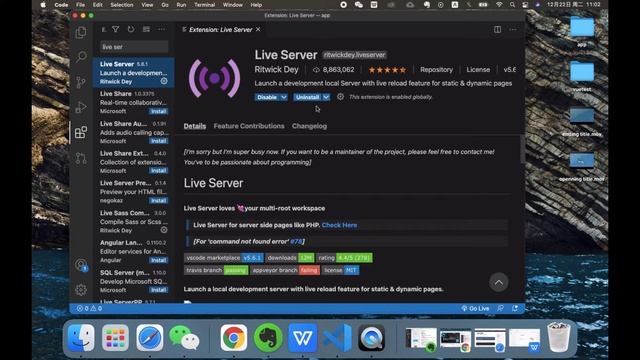
Task: Open Finder from the Dock
Action: click(81, 338)
